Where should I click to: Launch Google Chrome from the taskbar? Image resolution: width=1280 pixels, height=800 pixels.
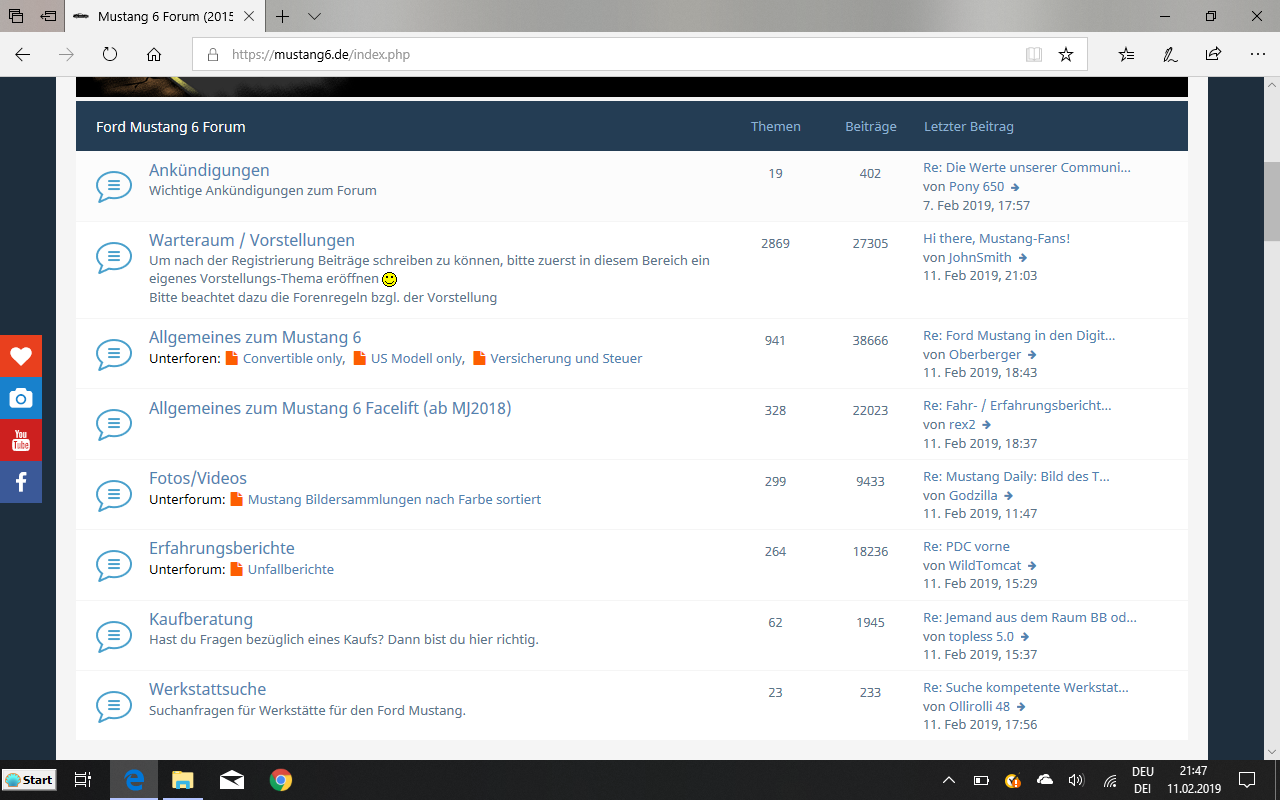281,780
